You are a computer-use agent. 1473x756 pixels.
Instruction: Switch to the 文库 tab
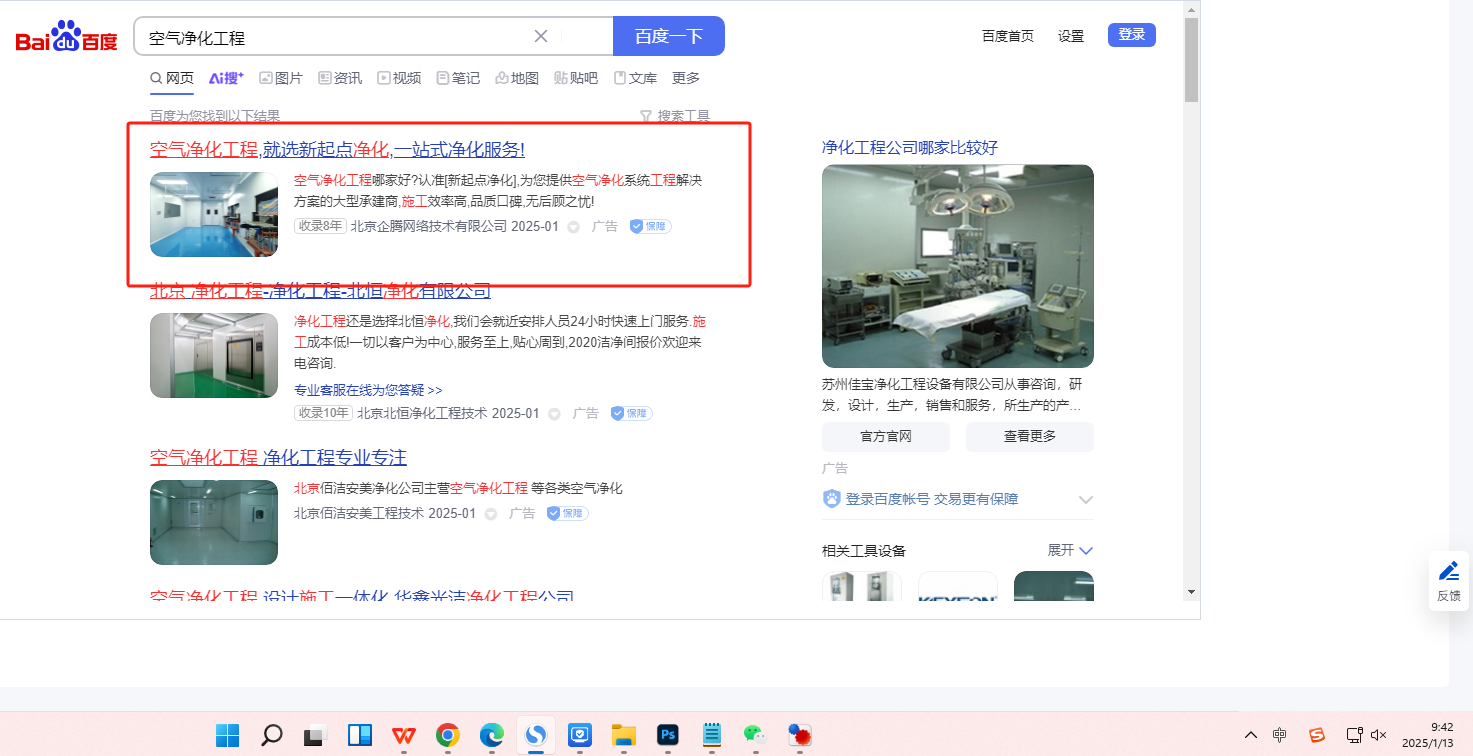pyautogui.click(x=635, y=78)
